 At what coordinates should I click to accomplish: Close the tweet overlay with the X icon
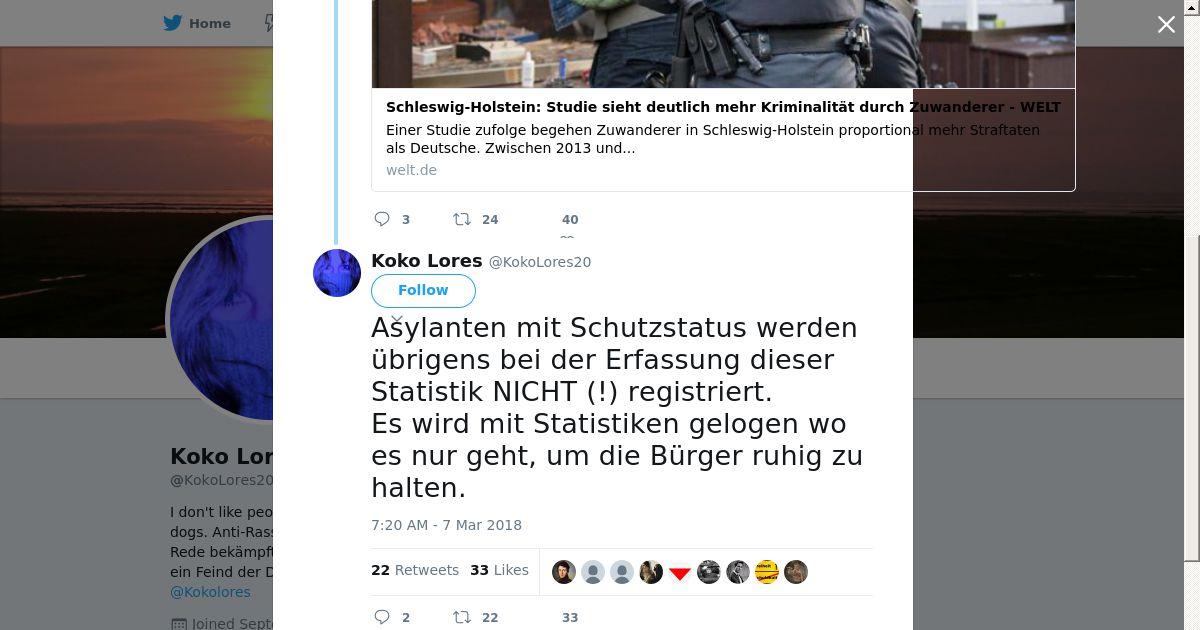click(1166, 25)
